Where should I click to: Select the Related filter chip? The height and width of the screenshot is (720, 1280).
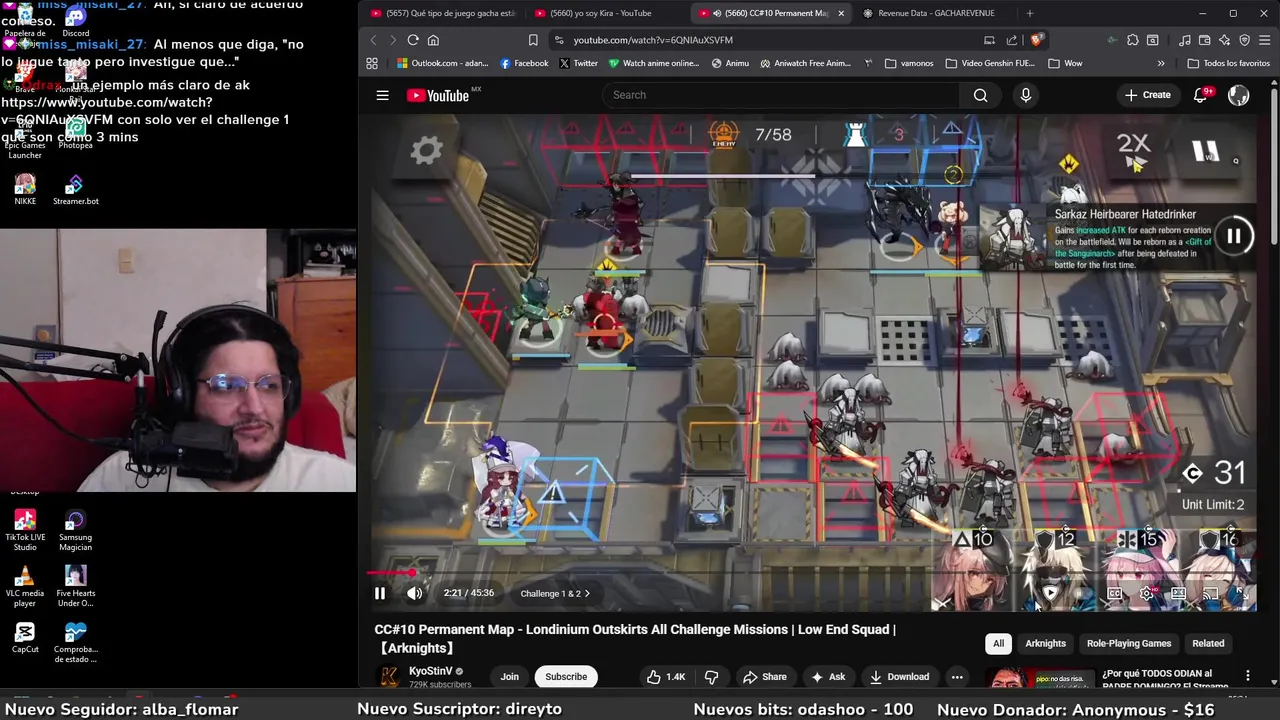click(x=1208, y=643)
